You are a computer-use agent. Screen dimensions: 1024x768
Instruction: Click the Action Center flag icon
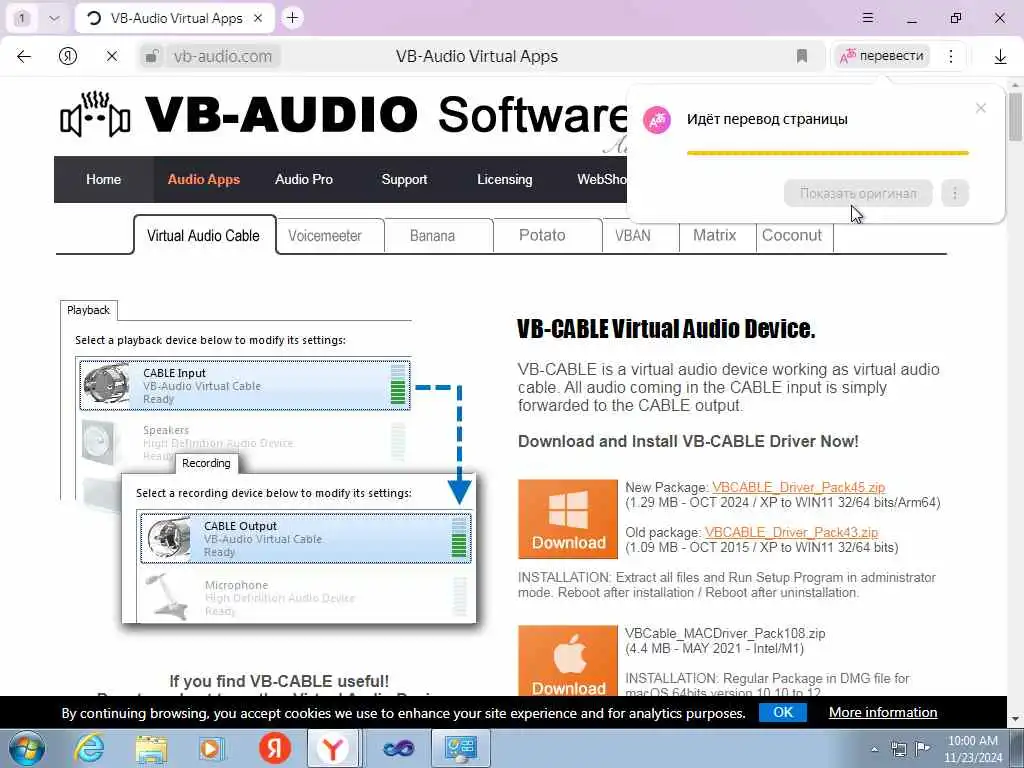pos(922,748)
